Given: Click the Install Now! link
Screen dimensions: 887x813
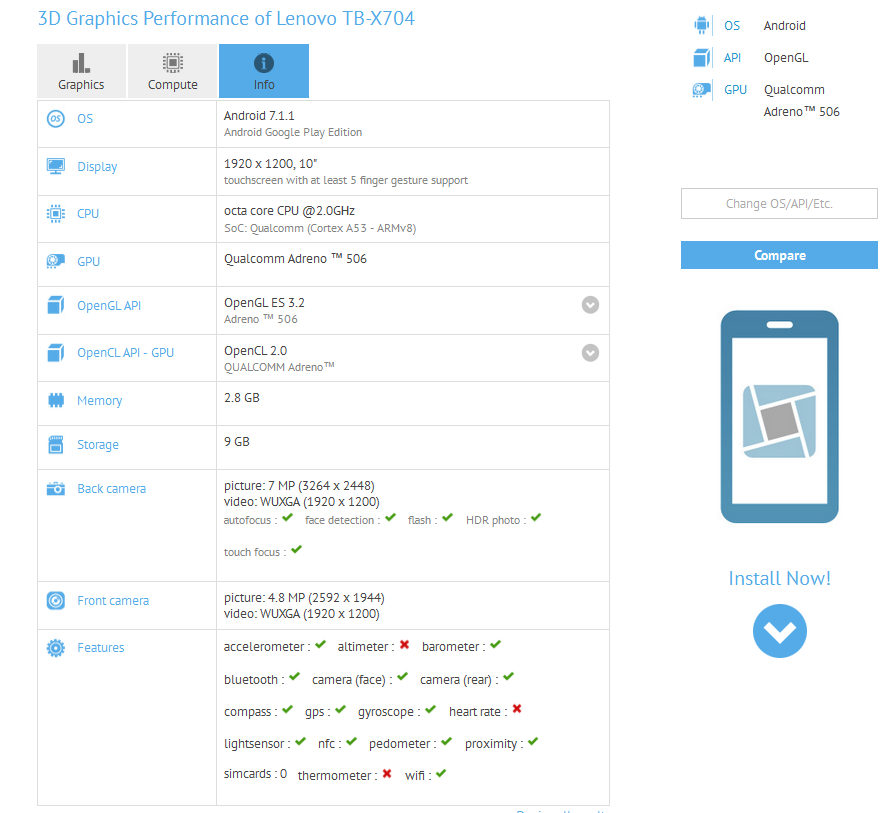Looking at the screenshot, I should tap(780, 578).
